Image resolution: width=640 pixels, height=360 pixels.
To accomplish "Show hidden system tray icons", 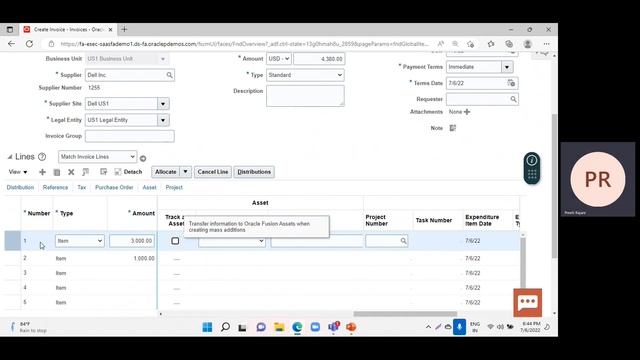I will [428, 327].
